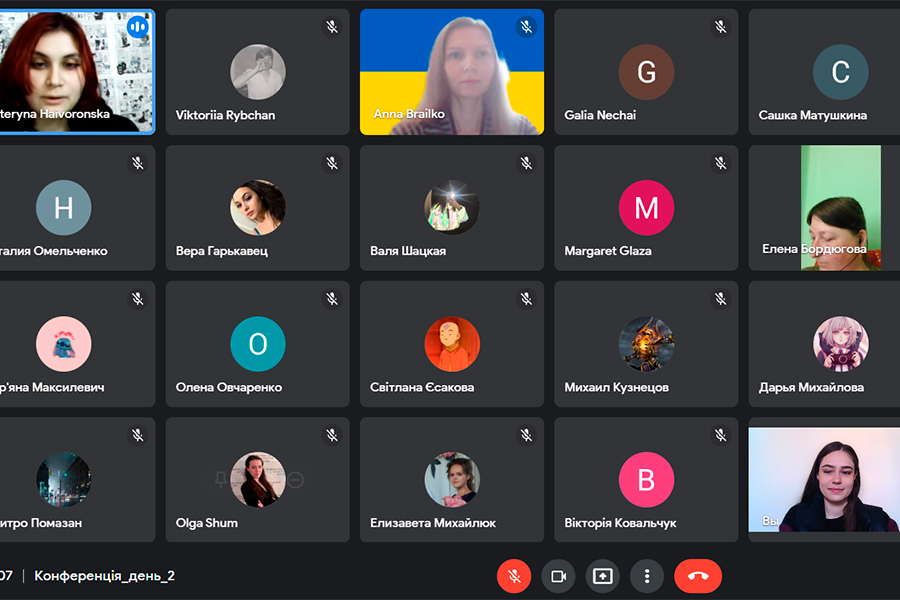Click the muted mic icon on Валя Шацкая's tile
The width and height of the screenshot is (900, 600).
pyautogui.click(x=526, y=163)
